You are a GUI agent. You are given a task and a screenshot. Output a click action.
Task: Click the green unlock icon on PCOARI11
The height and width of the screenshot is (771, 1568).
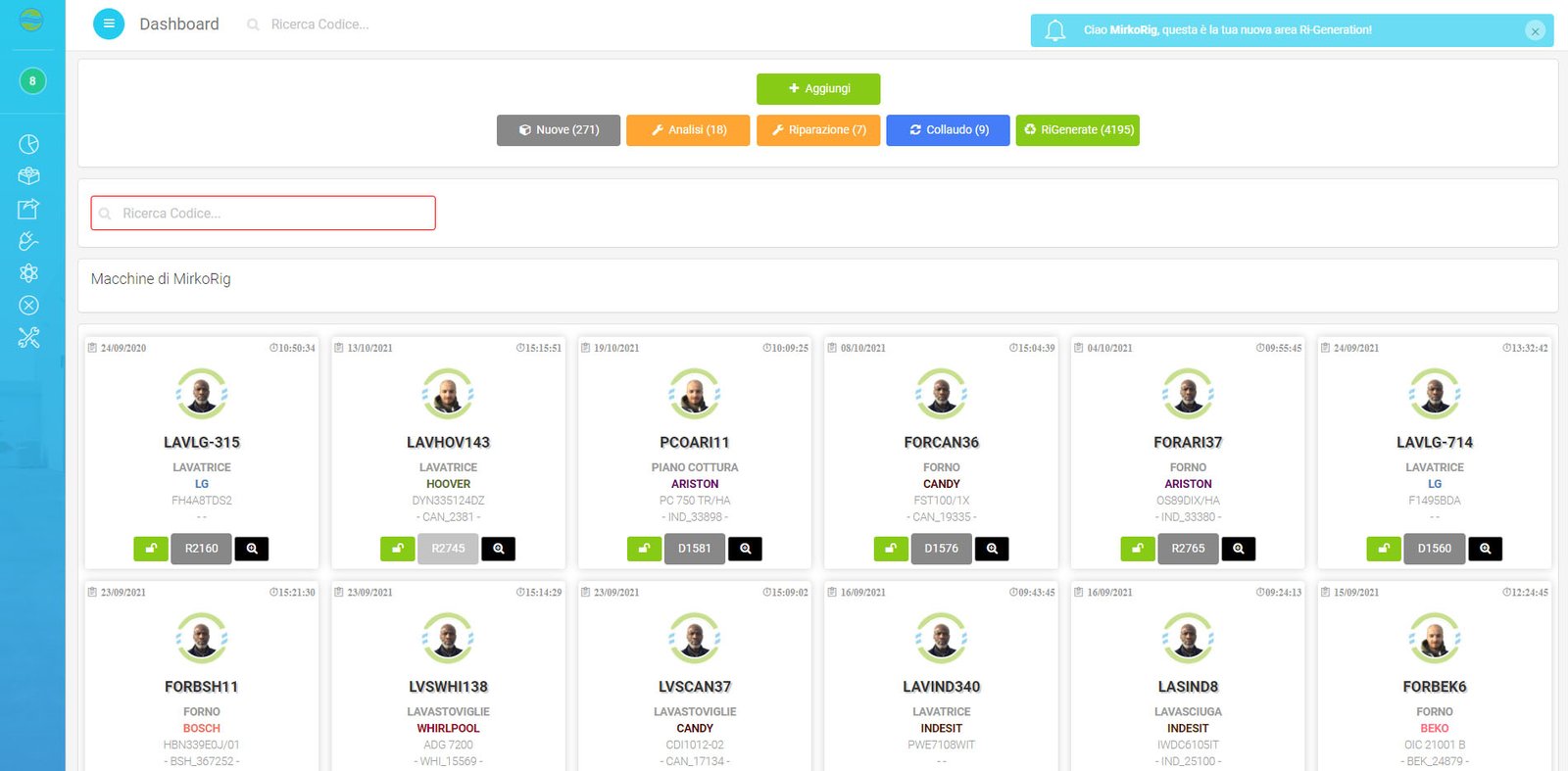[644, 549]
